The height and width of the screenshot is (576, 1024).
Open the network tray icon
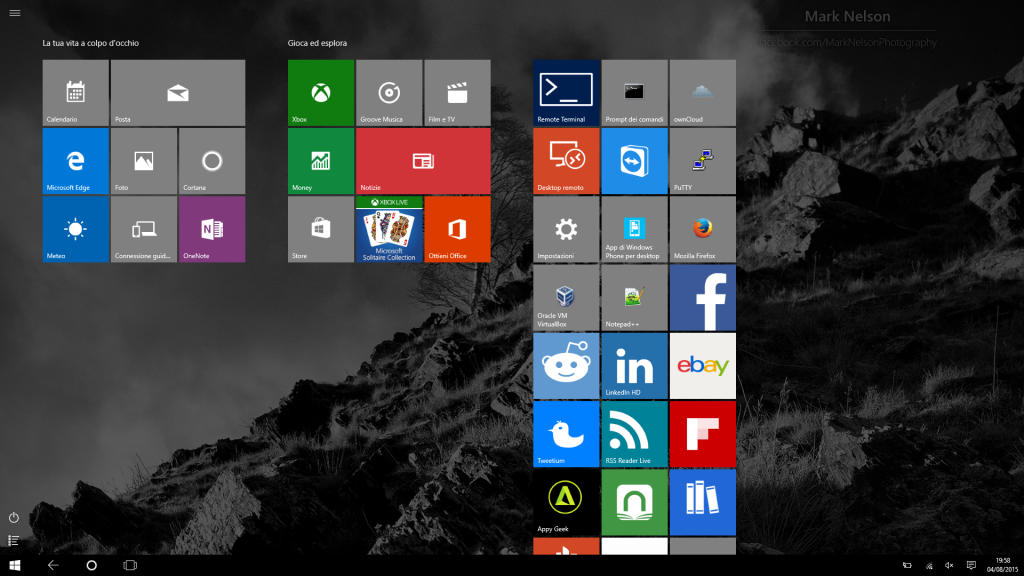click(929, 566)
